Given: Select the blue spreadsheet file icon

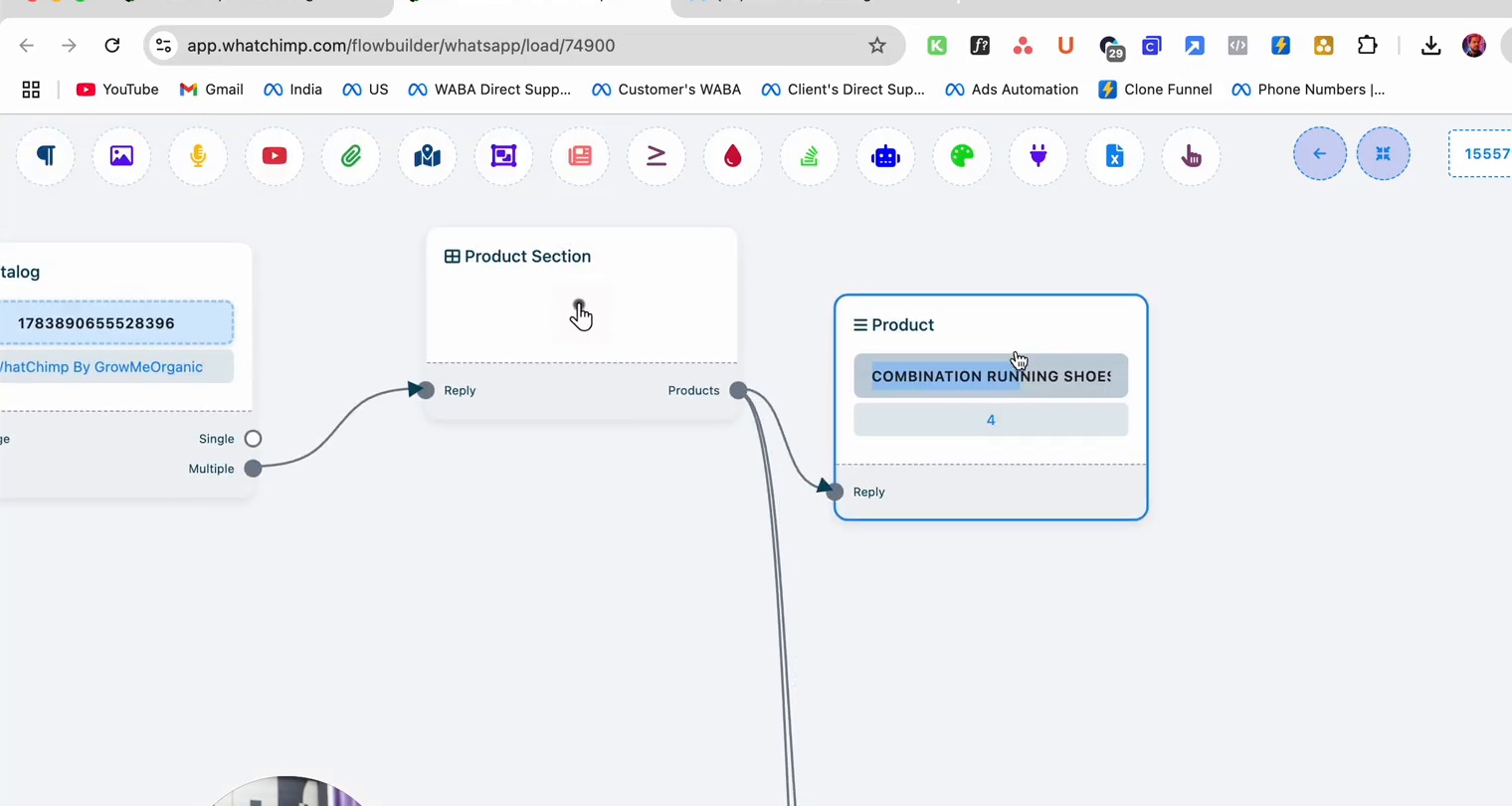Looking at the screenshot, I should tap(1115, 156).
